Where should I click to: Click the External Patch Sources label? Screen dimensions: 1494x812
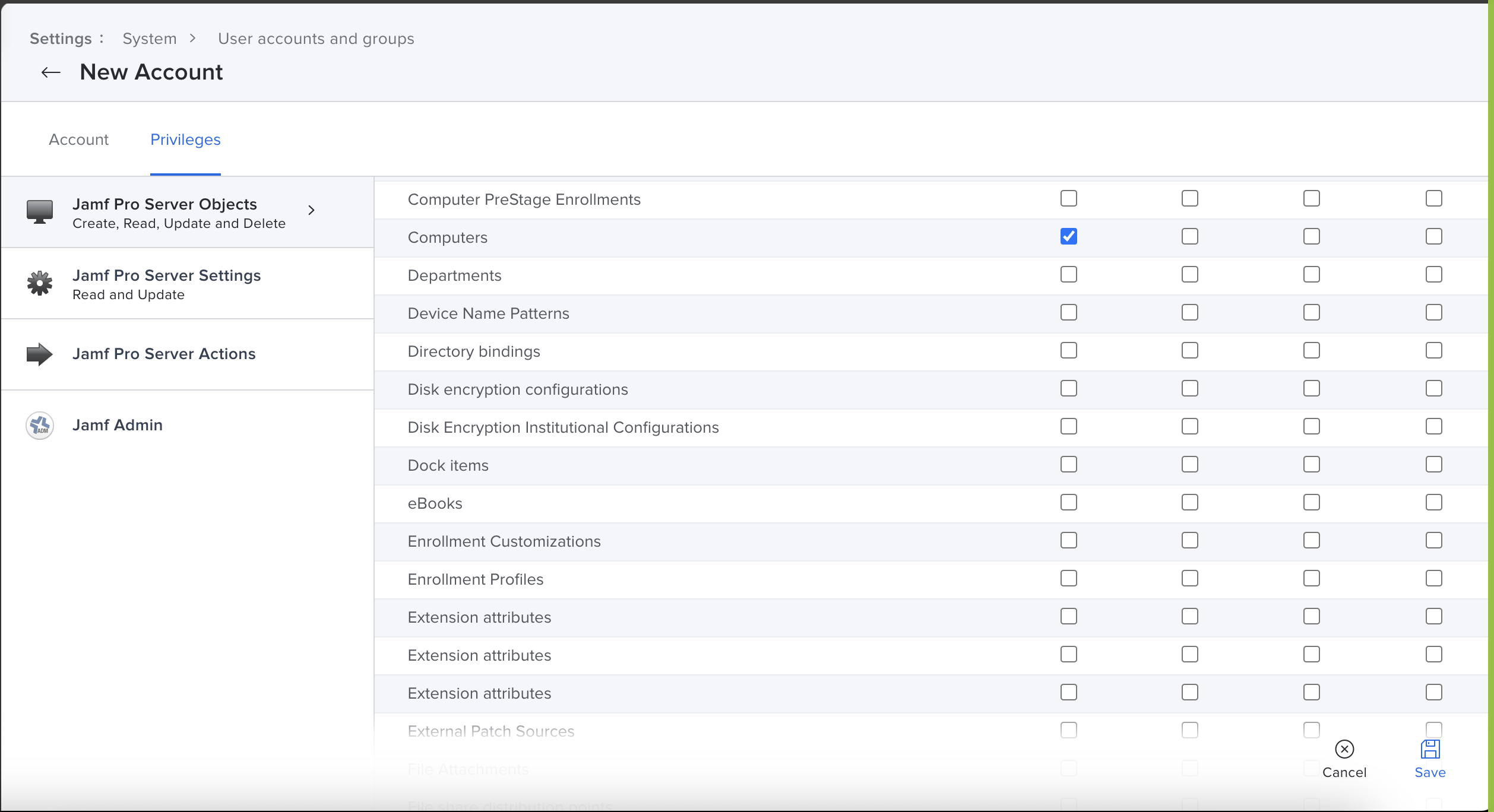click(x=491, y=731)
